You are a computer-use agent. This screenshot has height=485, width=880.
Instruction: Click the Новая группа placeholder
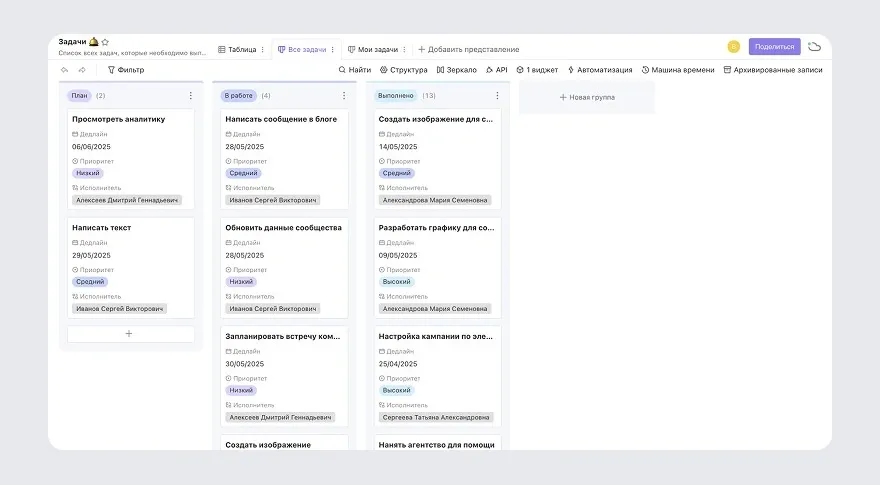click(x=586, y=97)
